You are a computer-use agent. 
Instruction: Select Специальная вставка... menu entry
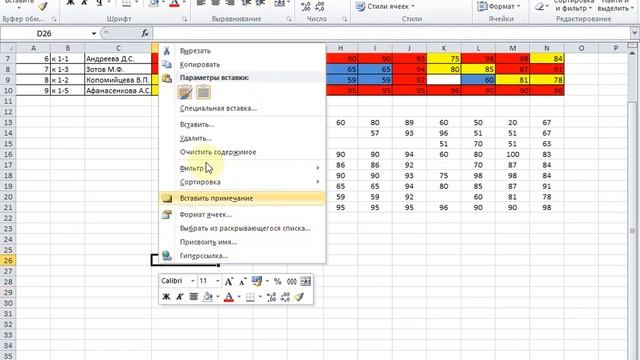click(242, 108)
